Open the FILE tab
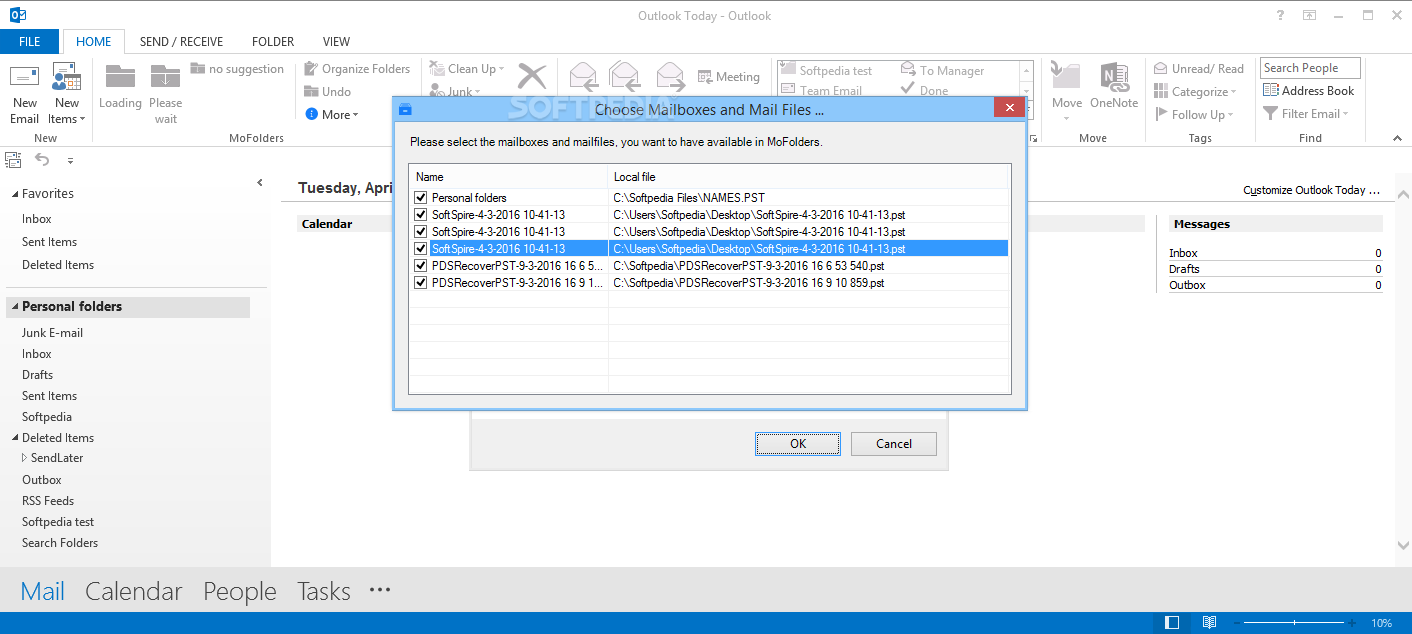The height and width of the screenshot is (634, 1412). coord(30,42)
